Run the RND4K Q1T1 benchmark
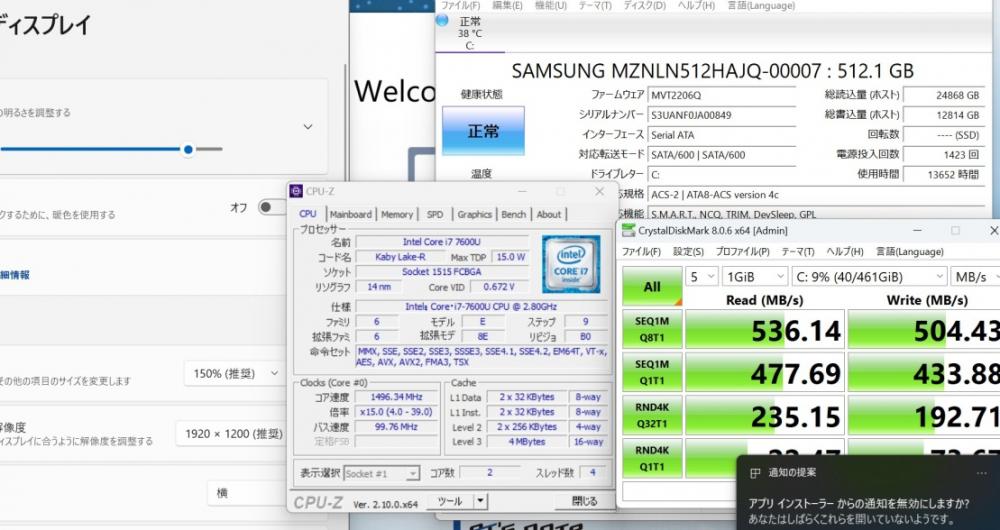 (652, 458)
